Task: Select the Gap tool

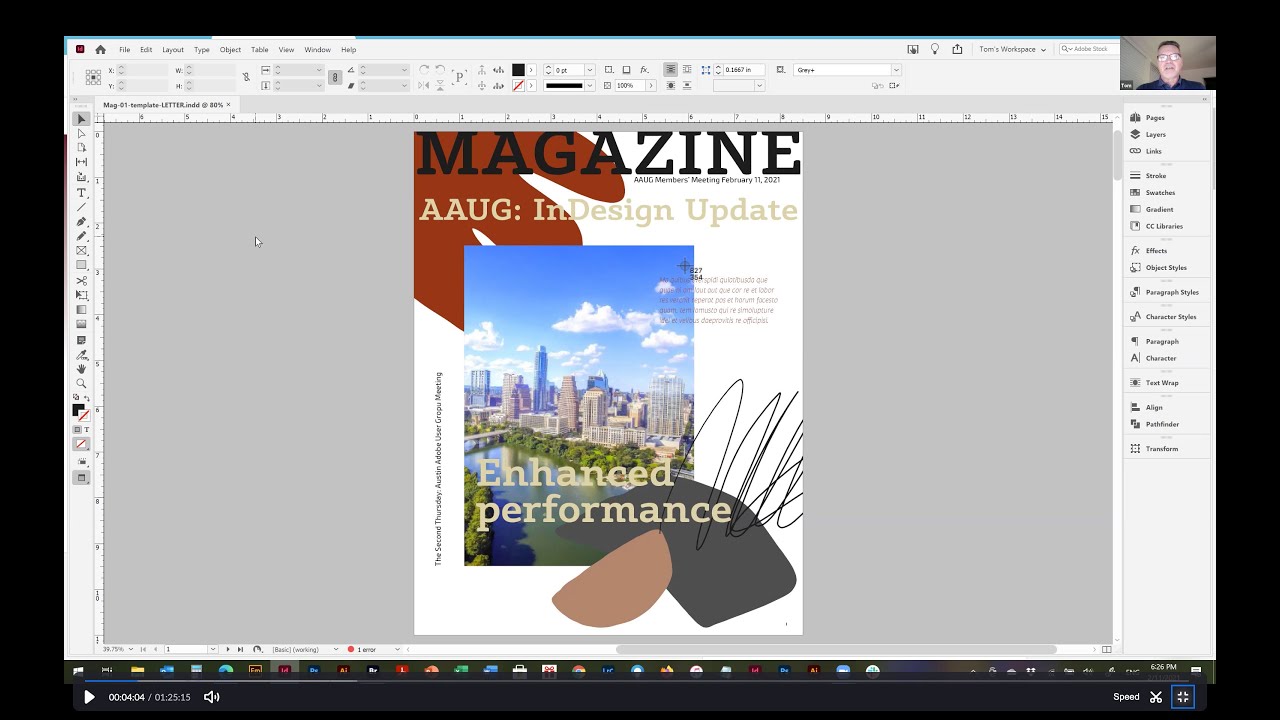Action: (x=82, y=162)
